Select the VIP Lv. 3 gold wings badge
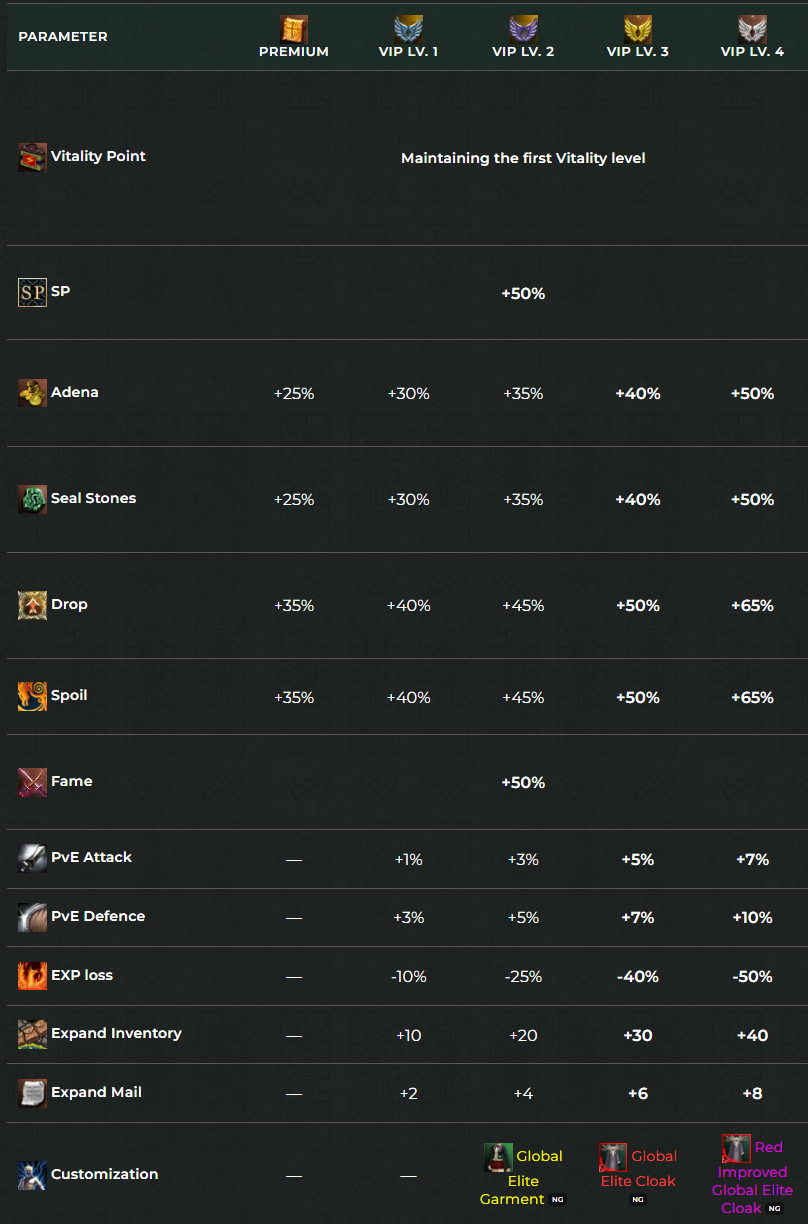The height and width of the screenshot is (1224, 808). click(638, 28)
